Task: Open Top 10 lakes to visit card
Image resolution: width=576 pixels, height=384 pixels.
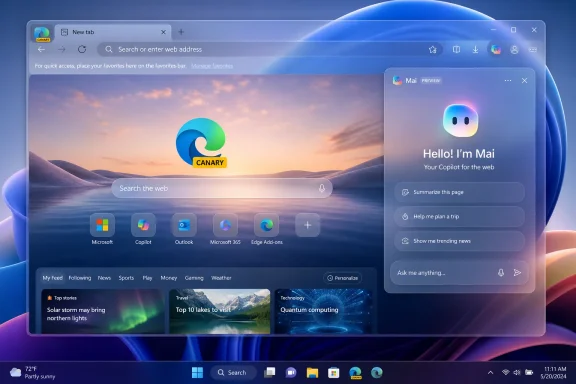Action: point(220,311)
